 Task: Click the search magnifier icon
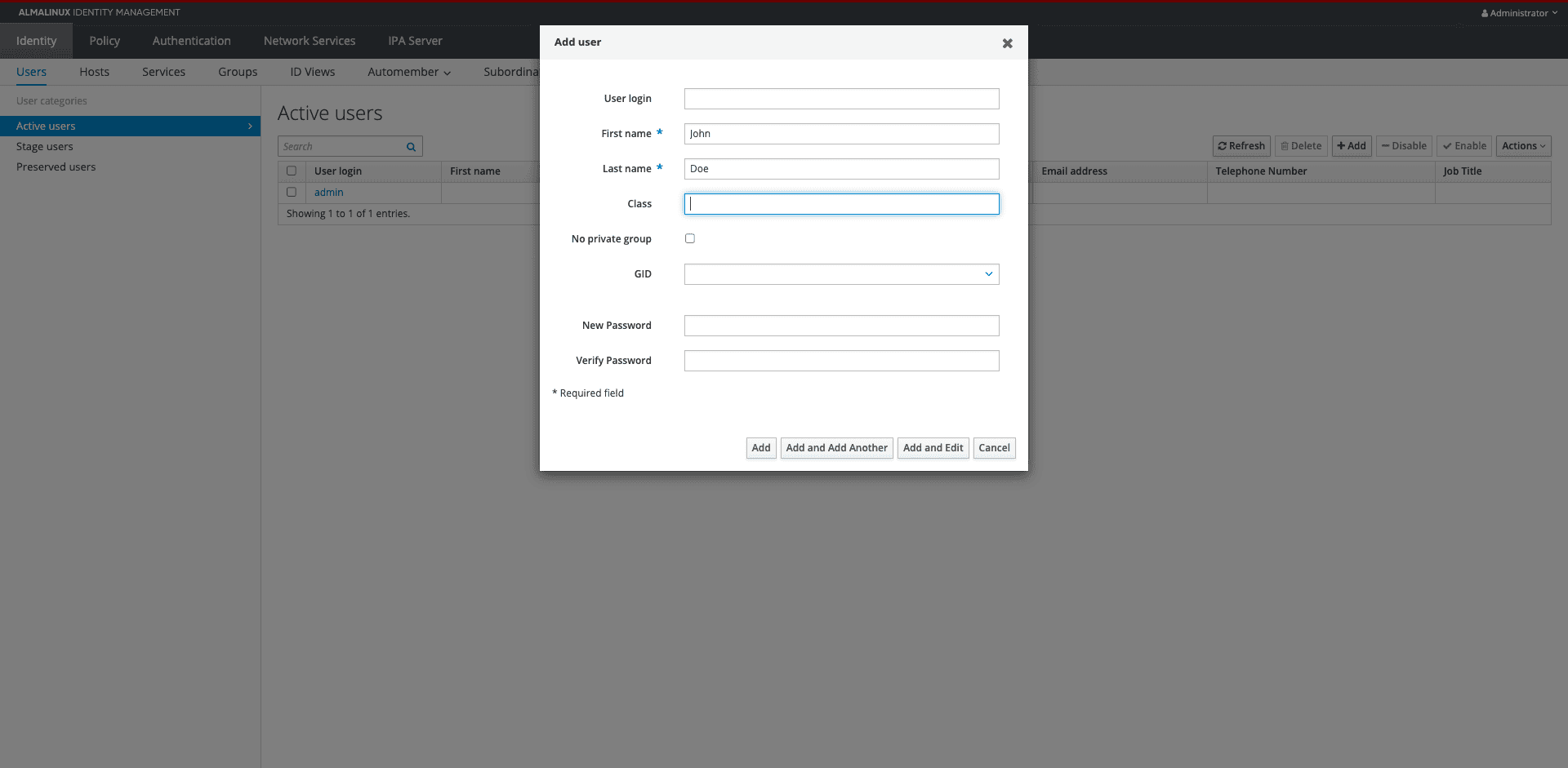pyautogui.click(x=411, y=146)
